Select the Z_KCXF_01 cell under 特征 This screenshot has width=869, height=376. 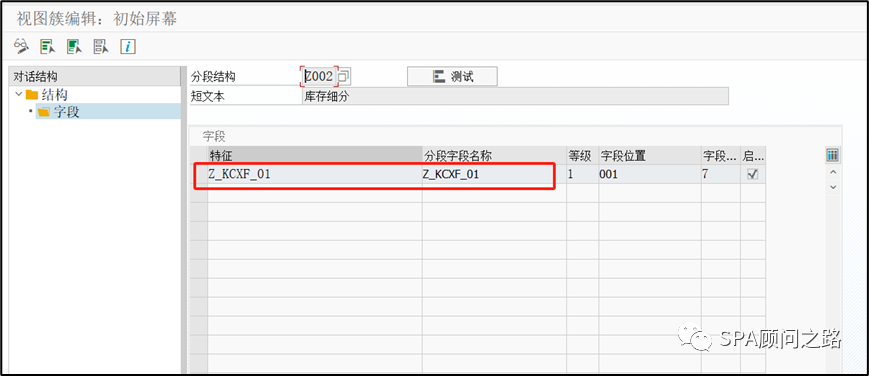[x=315, y=174]
